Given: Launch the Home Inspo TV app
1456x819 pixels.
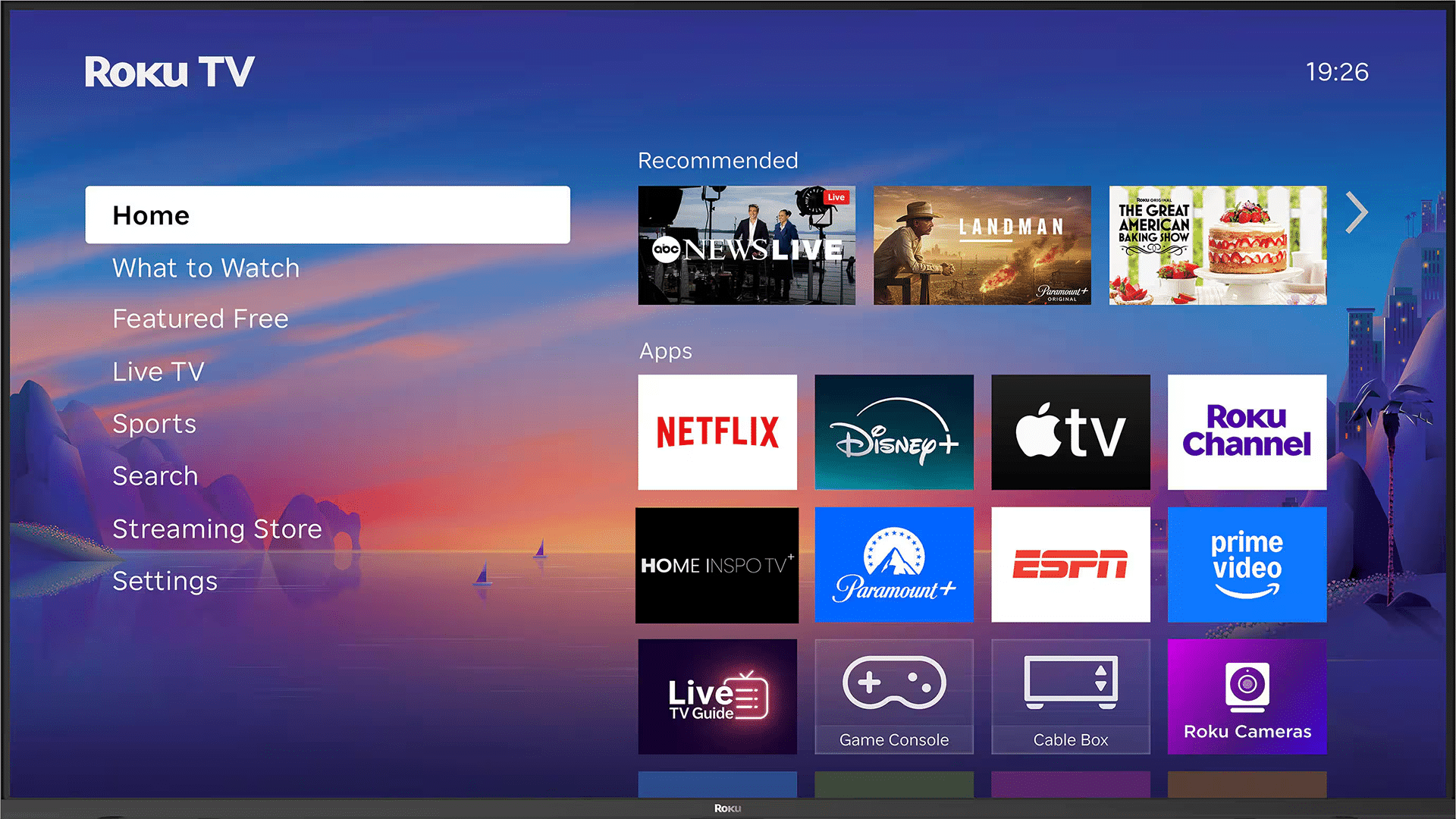Looking at the screenshot, I should (717, 564).
